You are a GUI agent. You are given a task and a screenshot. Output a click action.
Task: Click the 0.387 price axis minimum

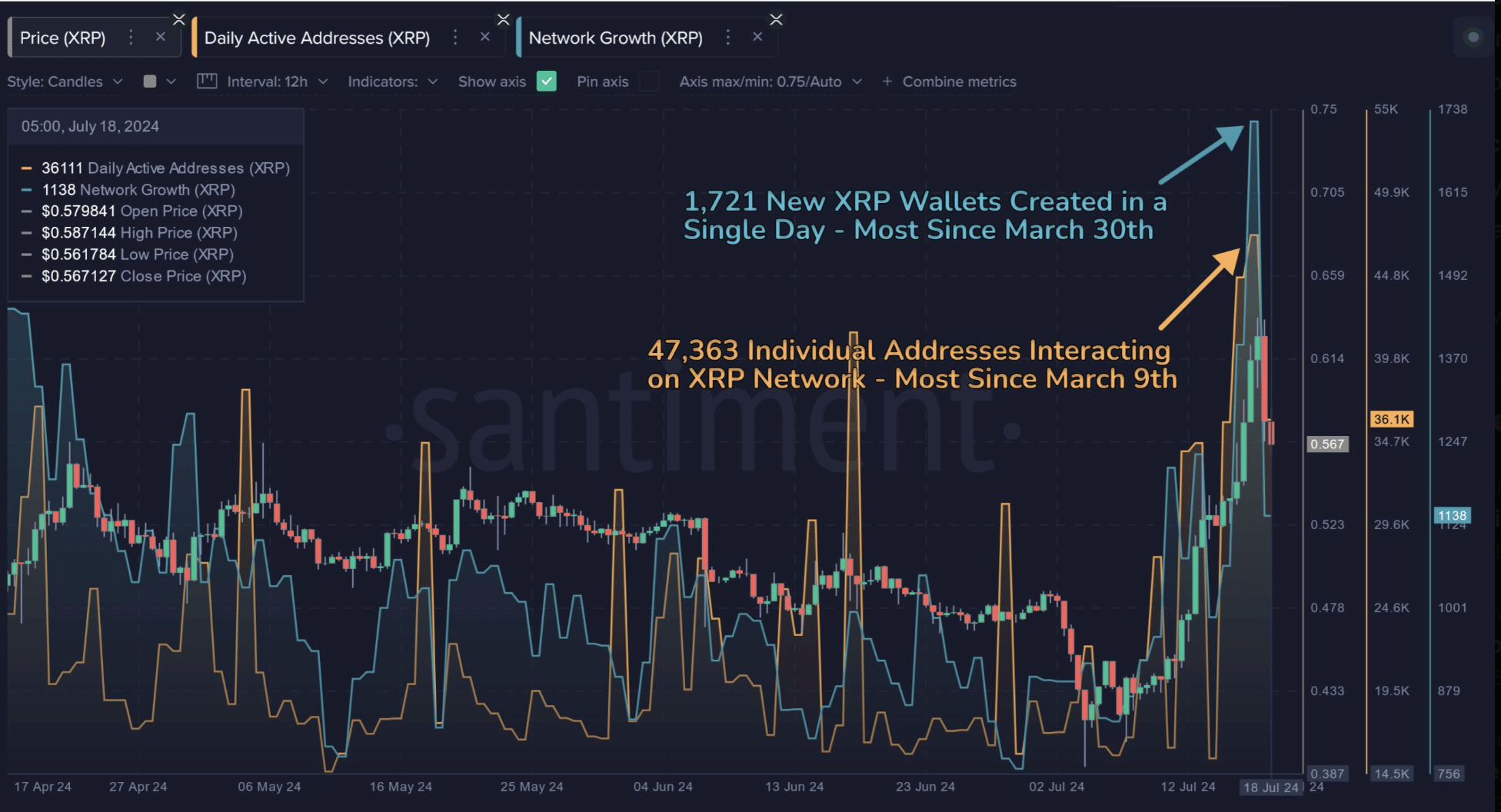1327,774
